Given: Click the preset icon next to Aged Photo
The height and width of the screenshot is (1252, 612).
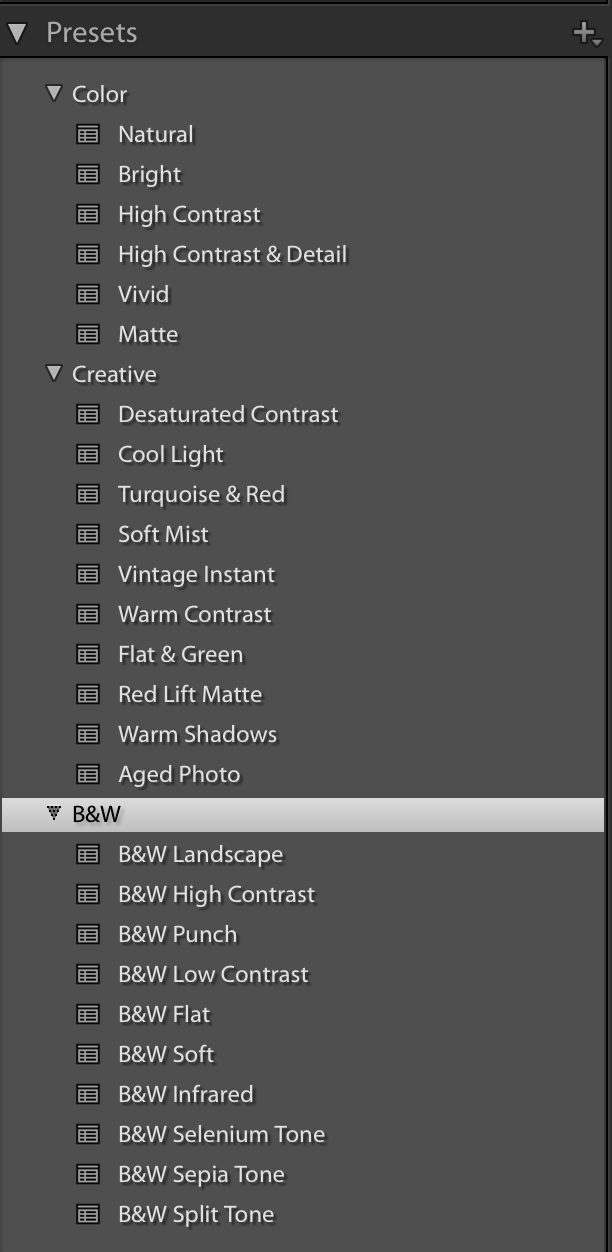Looking at the screenshot, I should pyautogui.click(x=88, y=774).
